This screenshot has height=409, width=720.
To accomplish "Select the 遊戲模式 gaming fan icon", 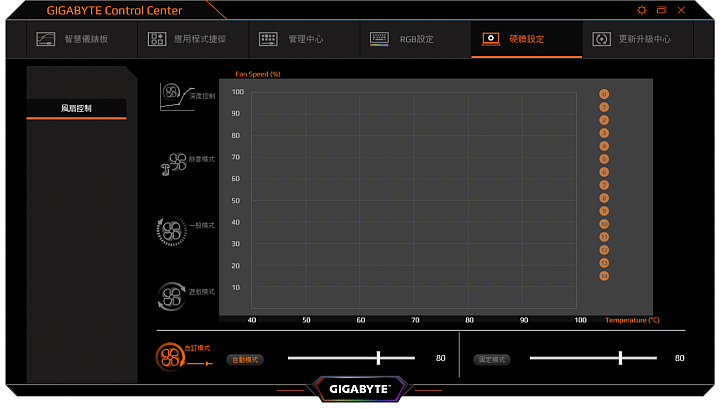I will coord(172,297).
